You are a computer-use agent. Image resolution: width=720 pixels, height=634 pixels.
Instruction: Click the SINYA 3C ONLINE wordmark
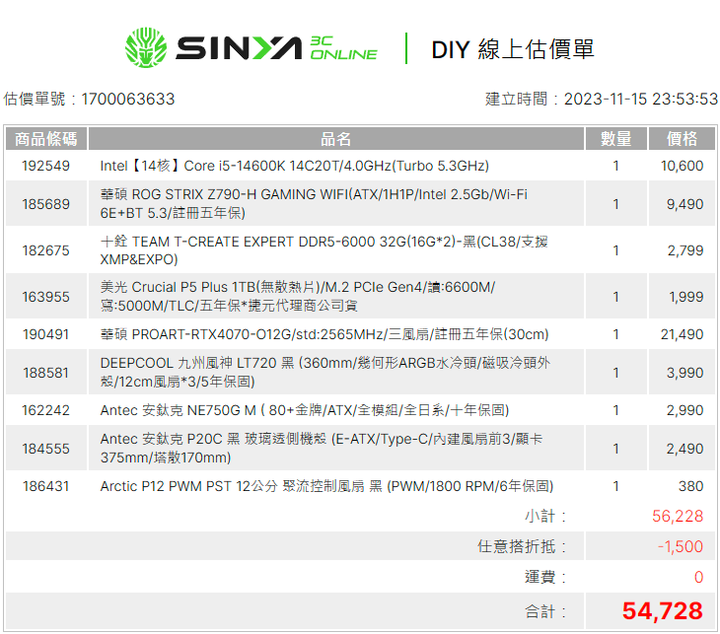coord(276,48)
